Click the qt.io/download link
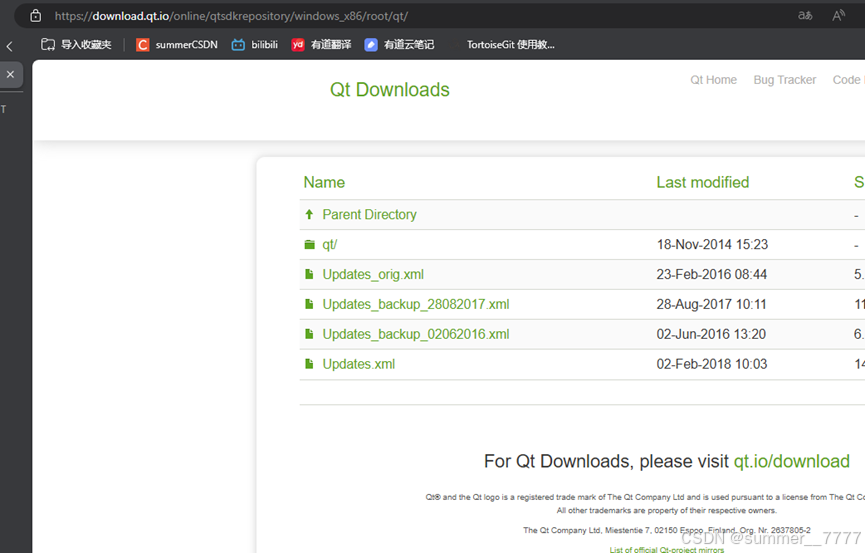The image size is (865, 553). point(791,461)
